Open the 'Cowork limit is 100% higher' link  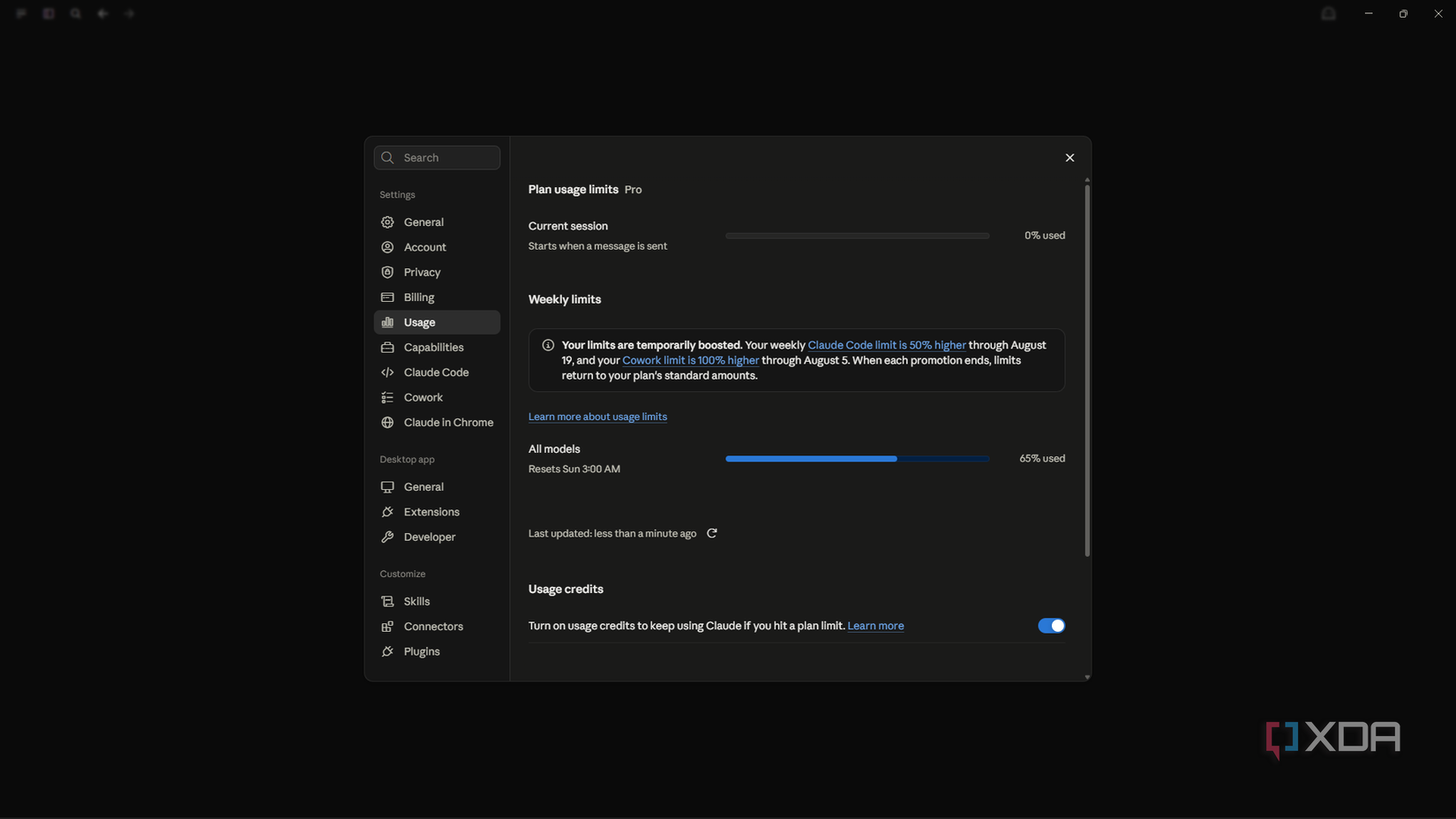pyautogui.click(x=691, y=360)
